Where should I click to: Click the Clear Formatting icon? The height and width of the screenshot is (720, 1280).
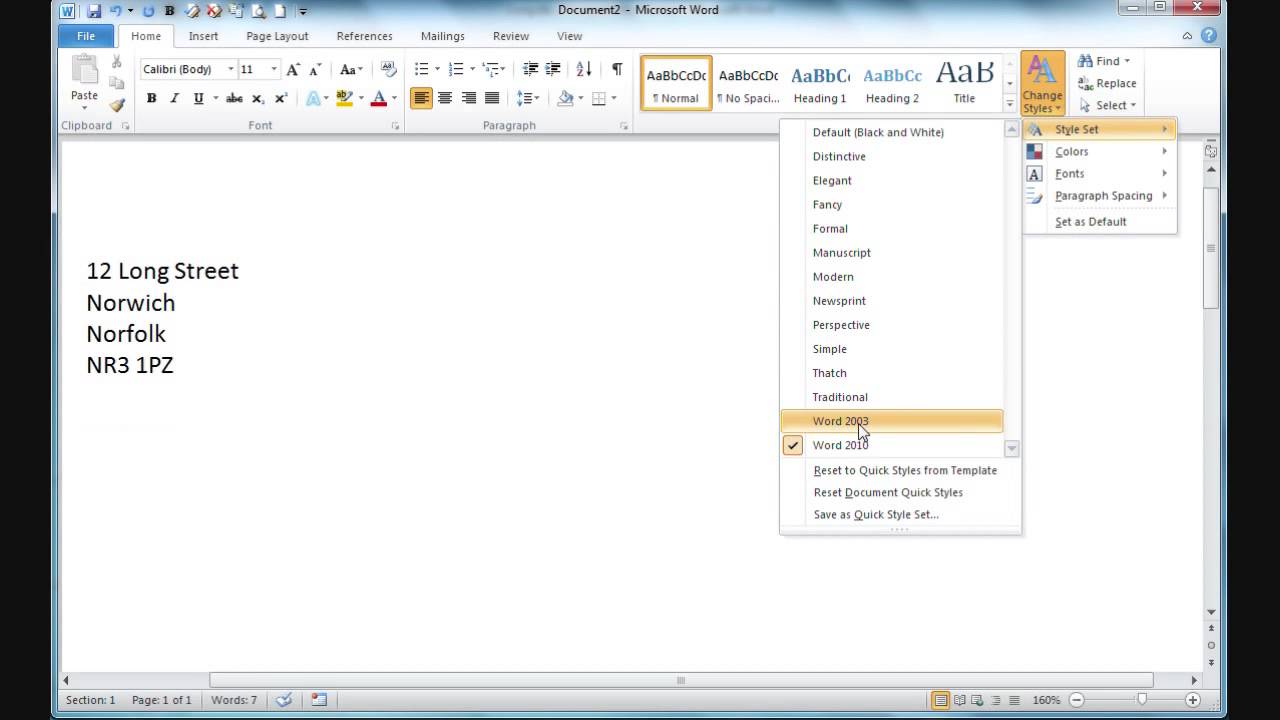coord(389,69)
